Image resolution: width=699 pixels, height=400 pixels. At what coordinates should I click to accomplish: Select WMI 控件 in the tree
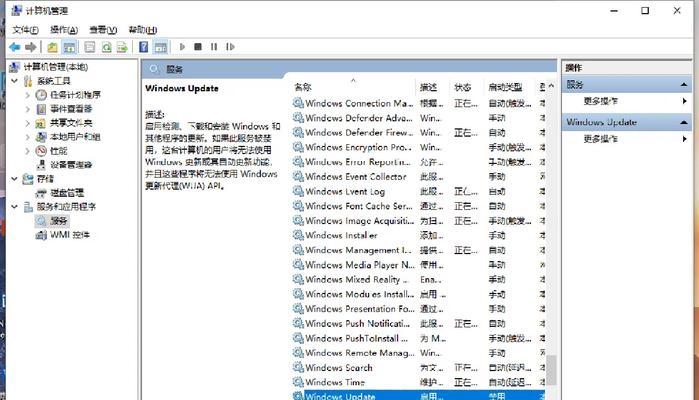70,235
